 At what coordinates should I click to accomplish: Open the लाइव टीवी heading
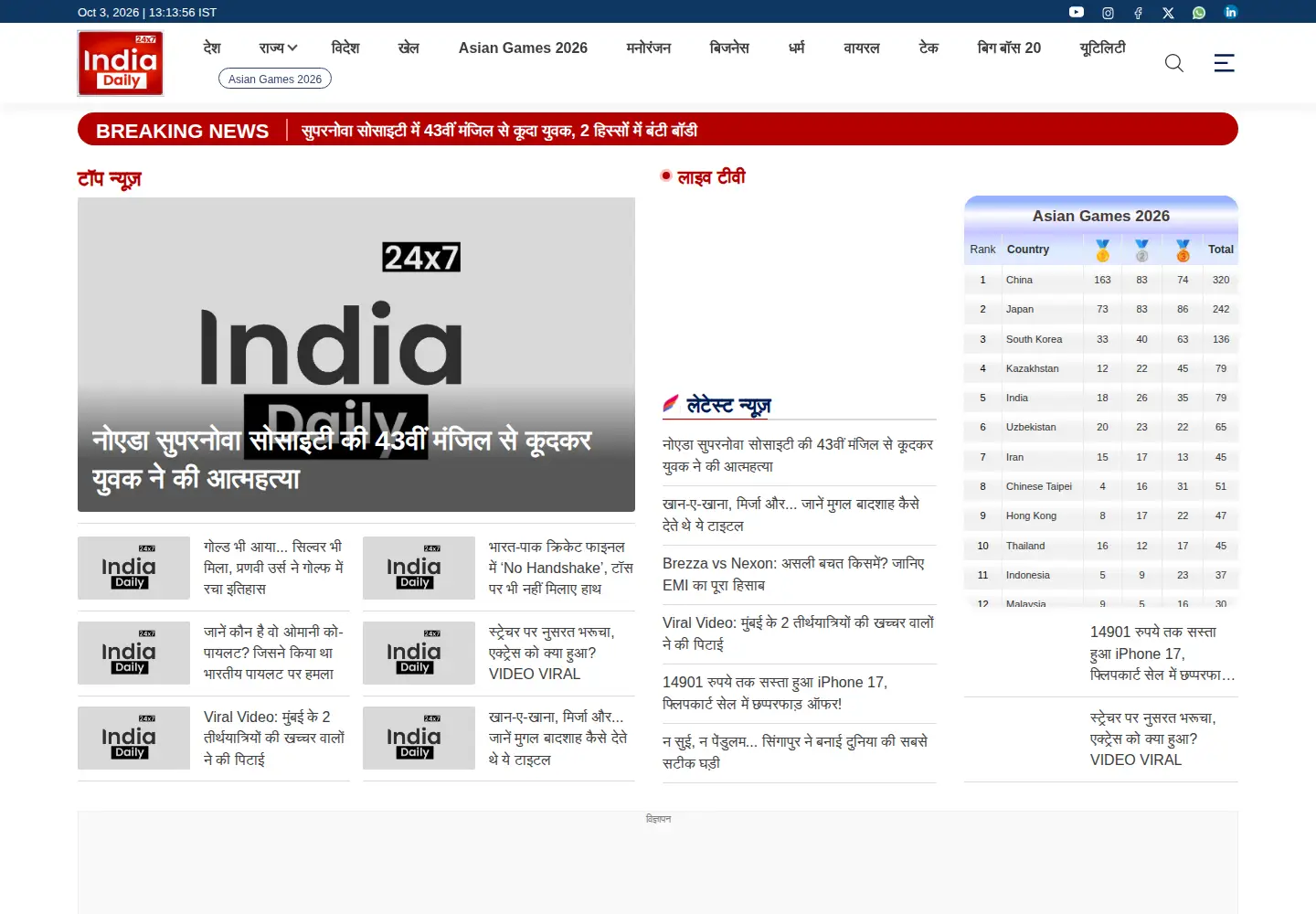(711, 176)
